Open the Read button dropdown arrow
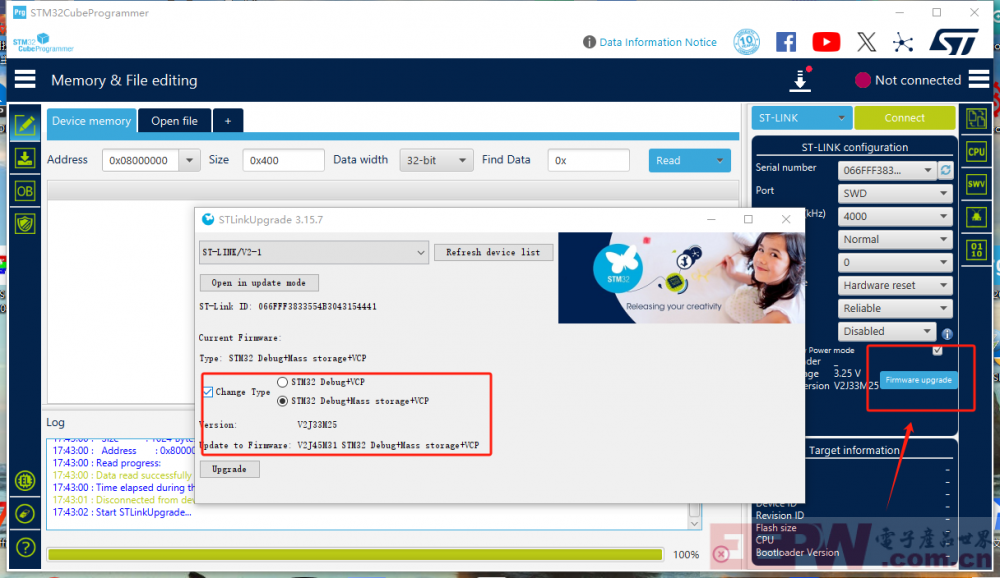 [x=719, y=160]
